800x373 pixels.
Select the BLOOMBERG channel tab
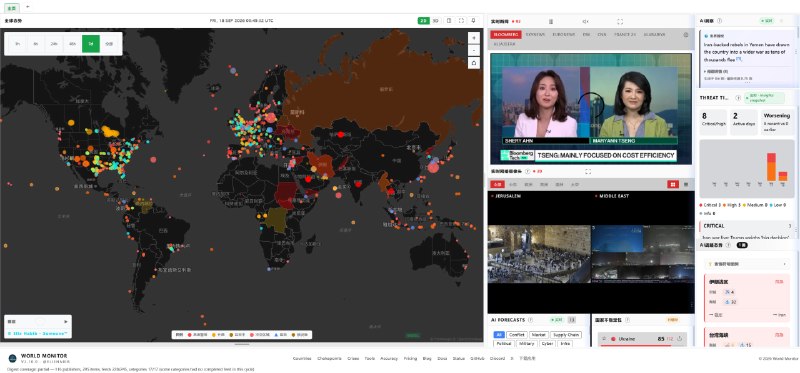click(x=506, y=35)
